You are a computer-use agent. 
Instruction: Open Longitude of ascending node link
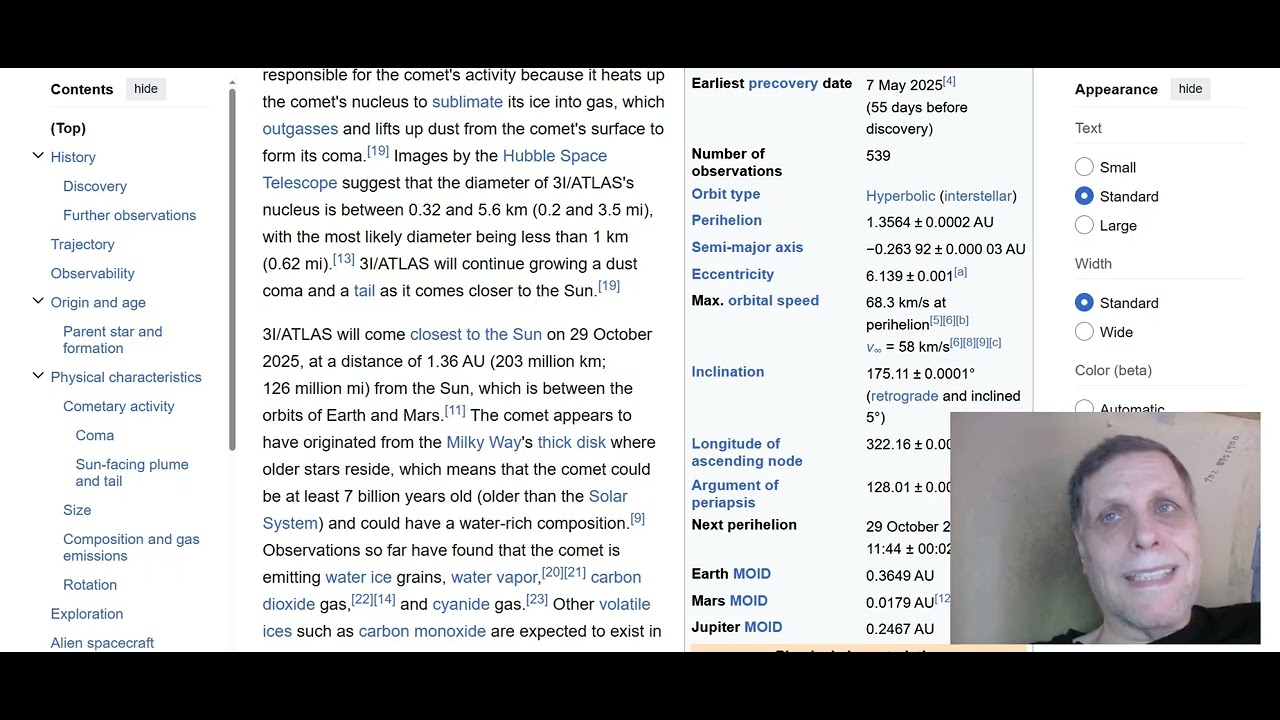coord(747,452)
